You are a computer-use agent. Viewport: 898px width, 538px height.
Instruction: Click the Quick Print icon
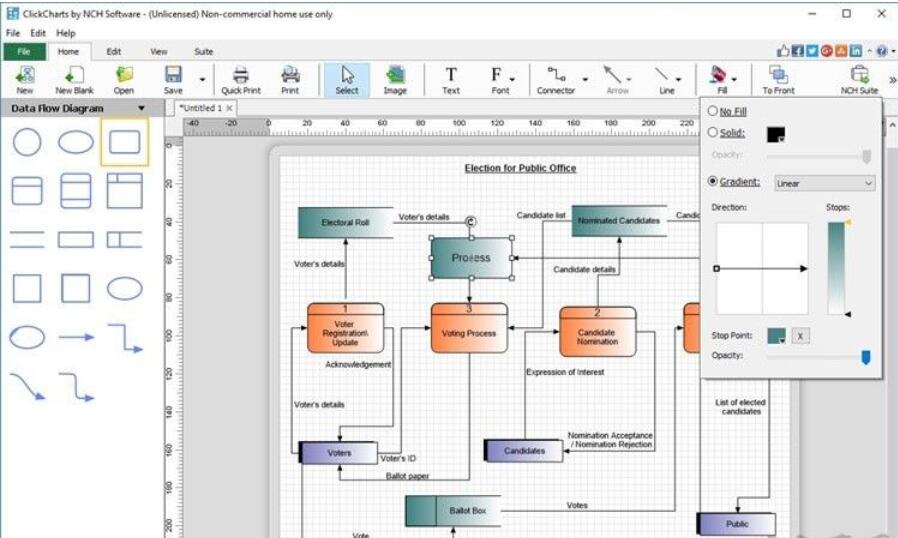241,80
